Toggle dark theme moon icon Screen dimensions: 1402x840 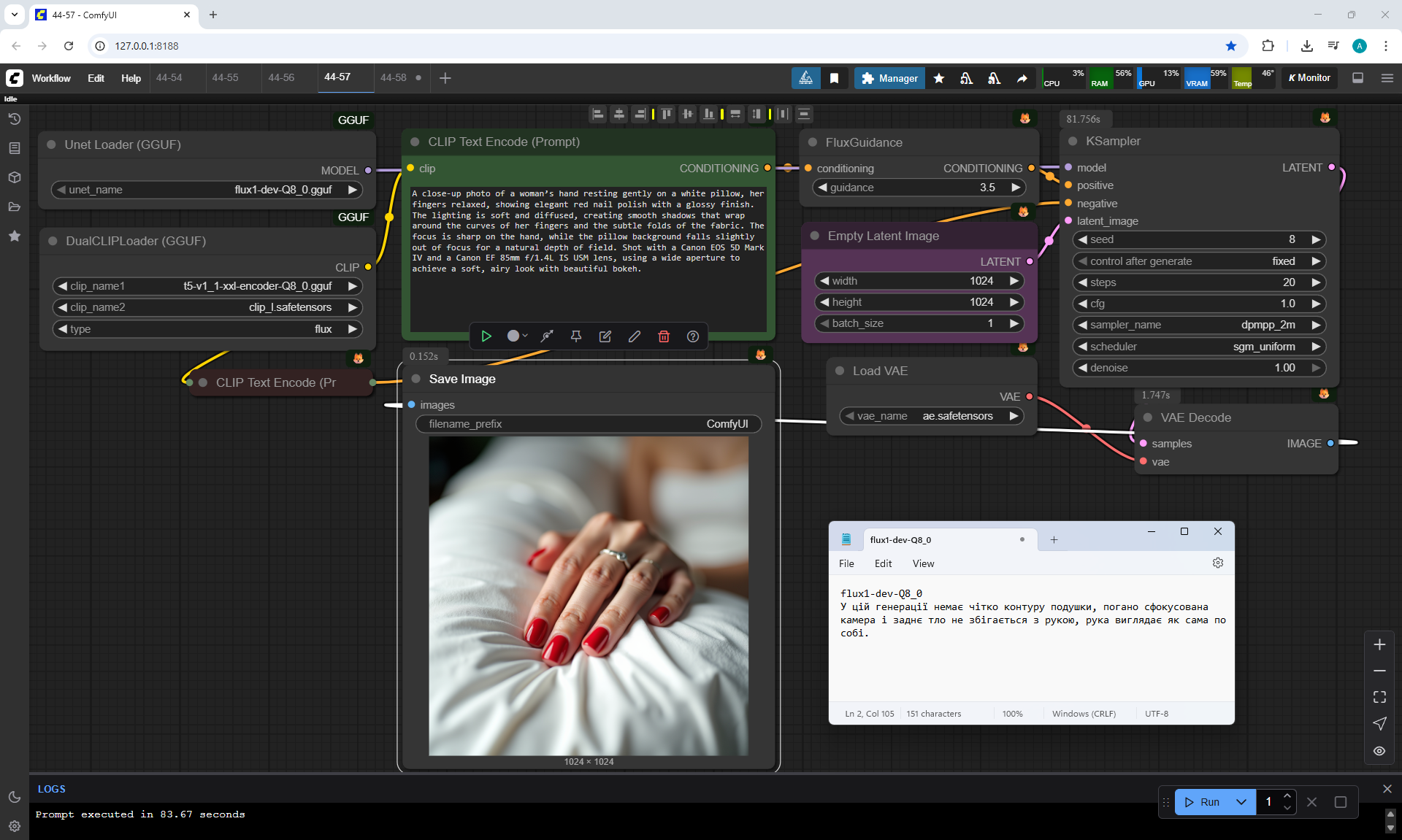pyautogui.click(x=14, y=797)
